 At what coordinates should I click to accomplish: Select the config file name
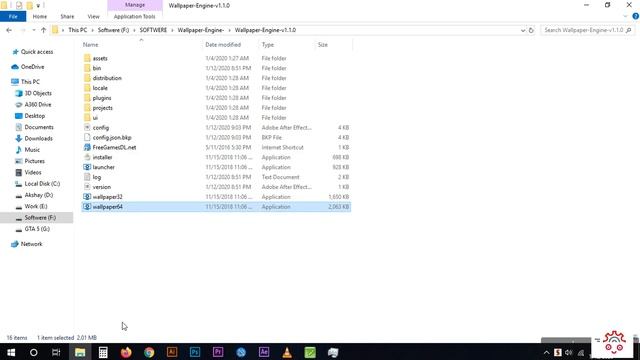tap(101, 128)
